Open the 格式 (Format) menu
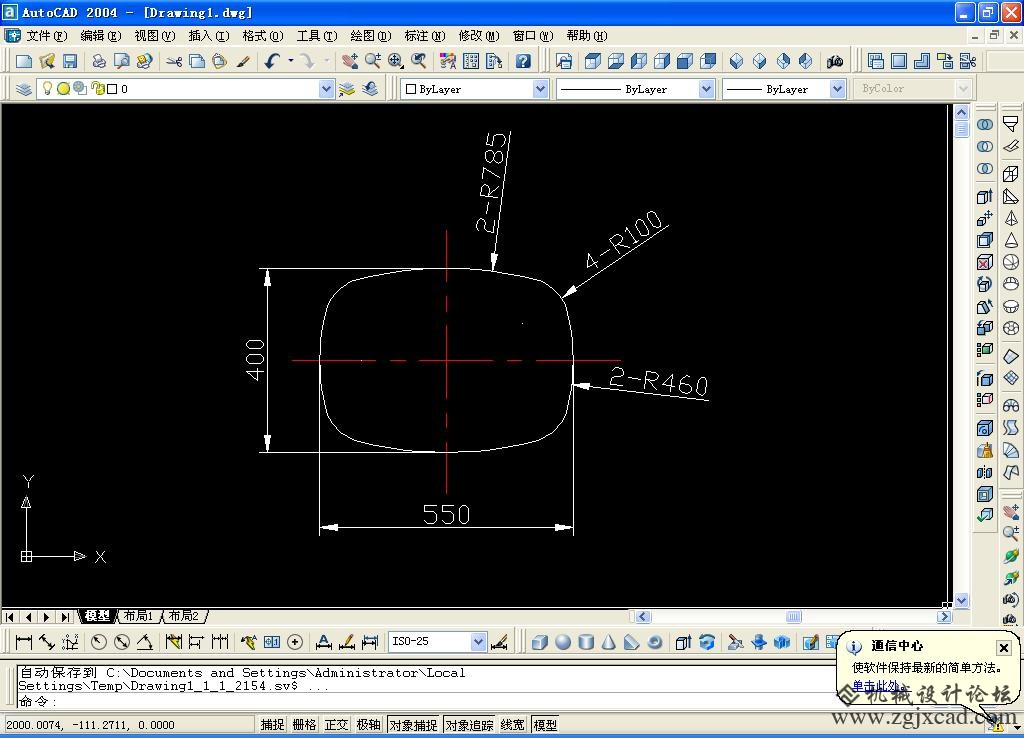1024x738 pixels. [x=263, y=36]
